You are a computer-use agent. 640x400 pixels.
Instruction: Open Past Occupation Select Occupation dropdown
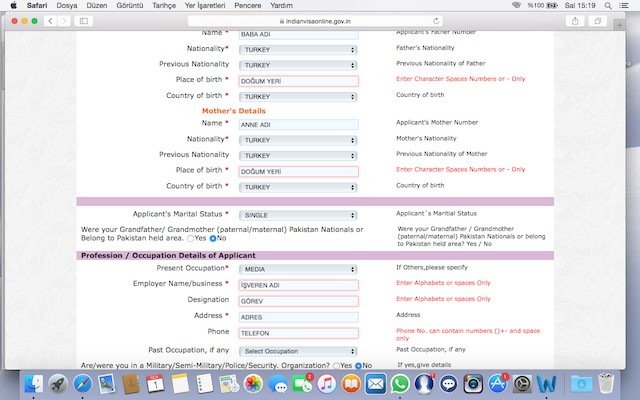[x=298, y=351]
